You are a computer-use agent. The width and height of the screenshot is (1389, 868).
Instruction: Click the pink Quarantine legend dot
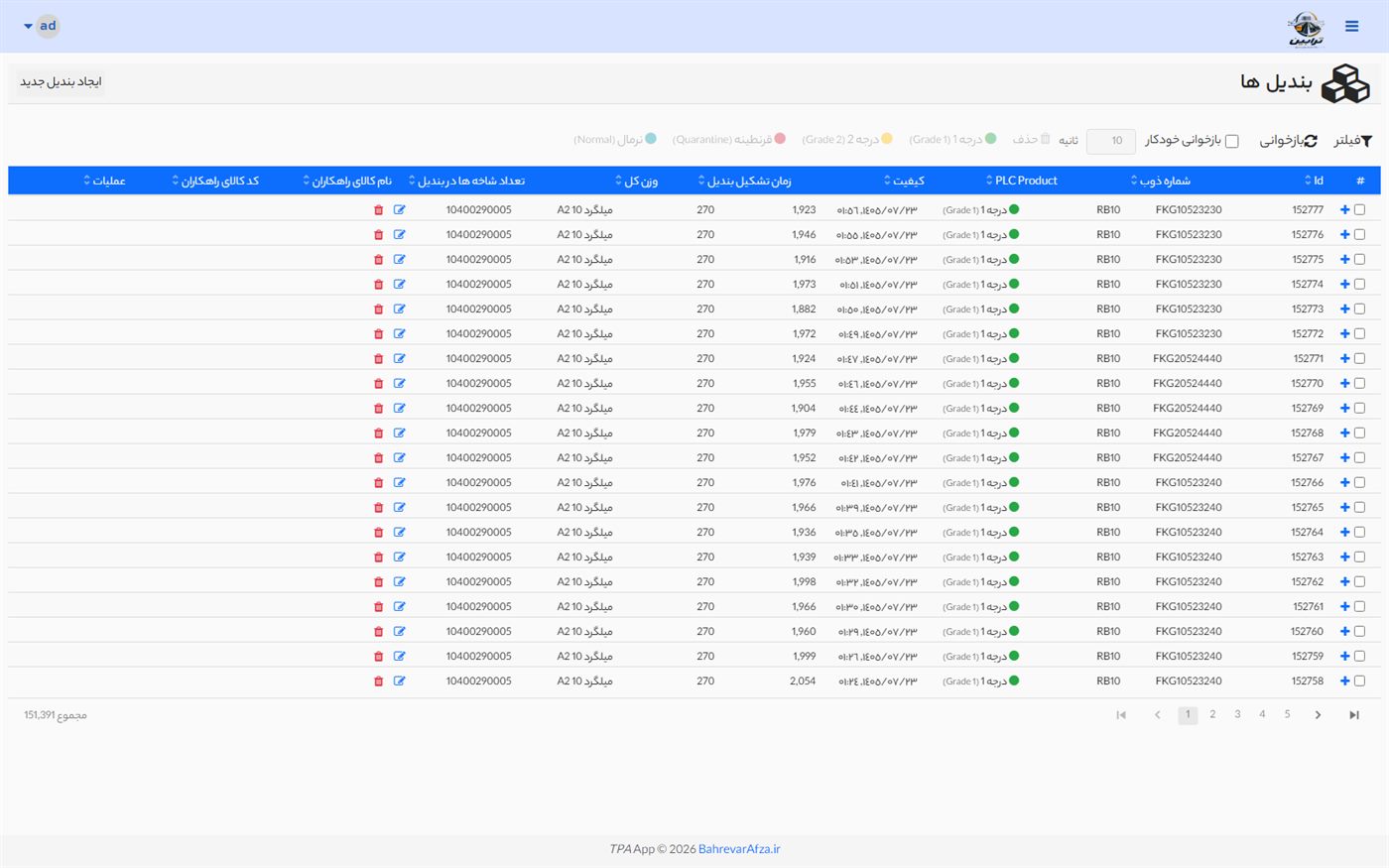tap(780, 139)
